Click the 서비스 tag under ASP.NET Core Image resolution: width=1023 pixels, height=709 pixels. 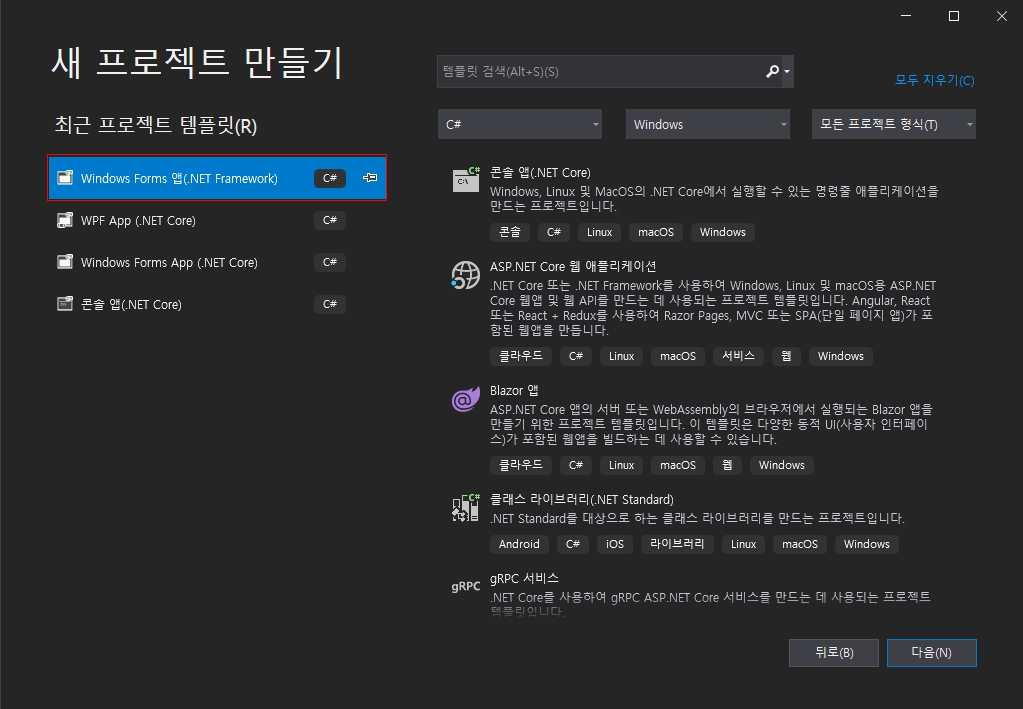pos(738,356)
